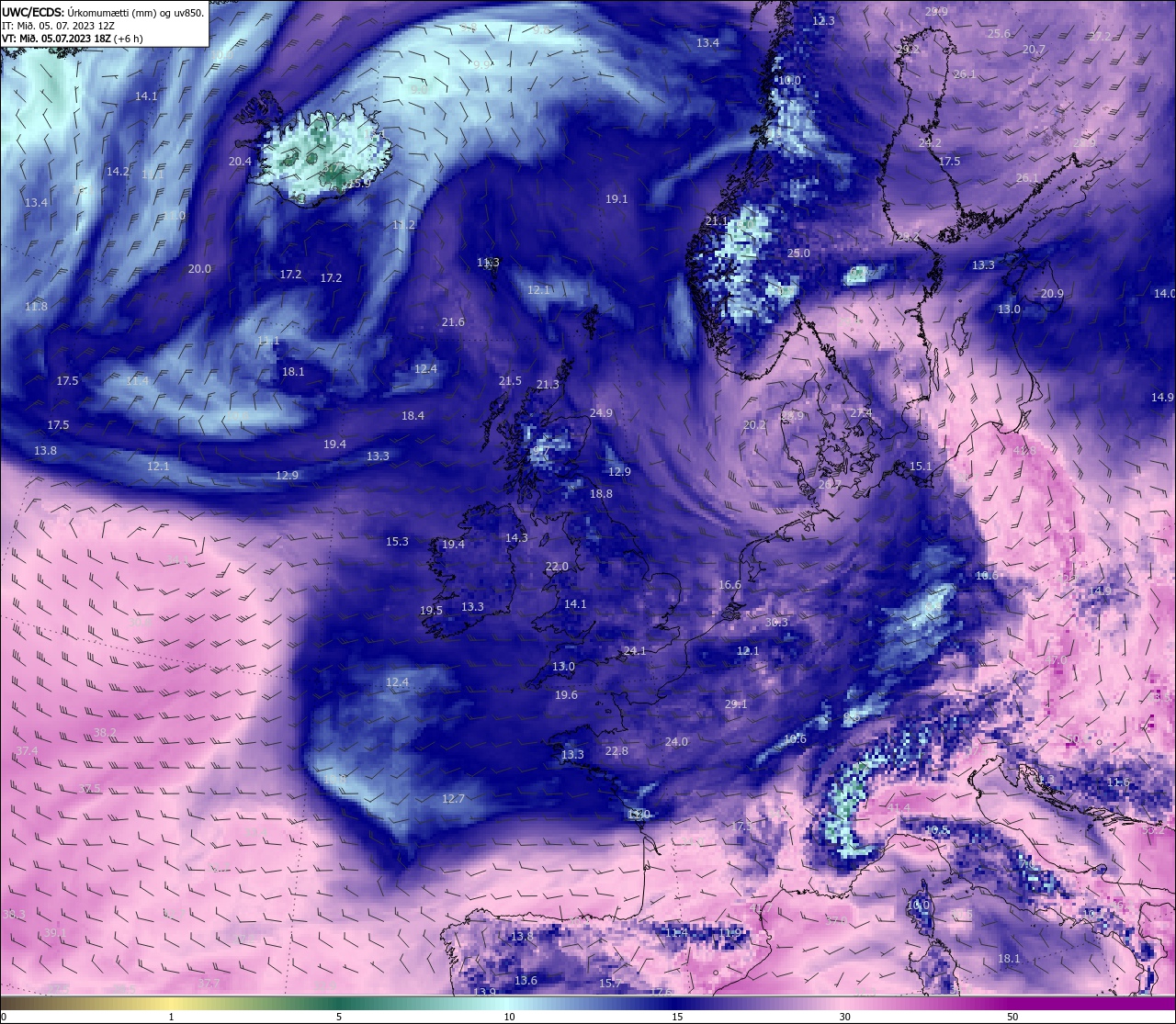Click the 24.1 value over southern England
Viewport: 1176px width, 1024px height.
(x=635, y=651)
